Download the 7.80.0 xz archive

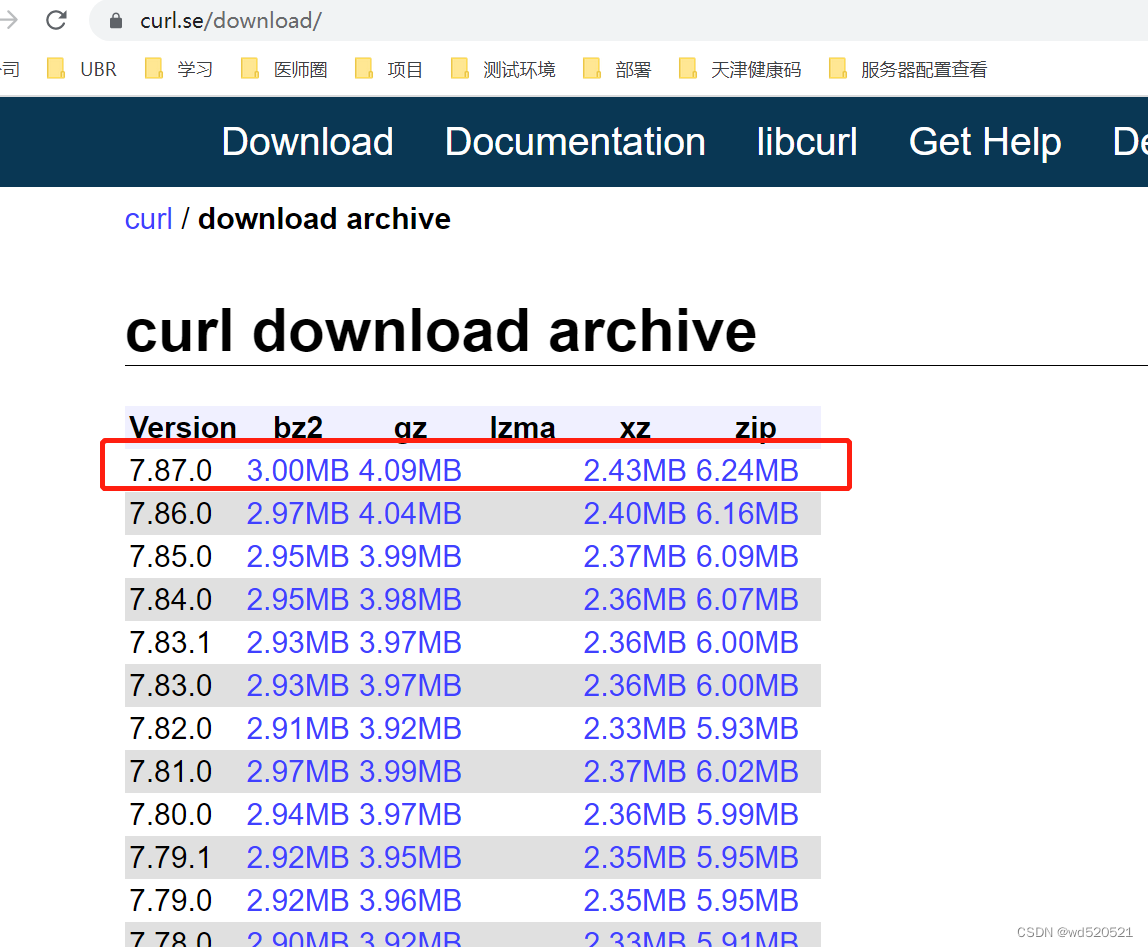tap(635, 814)
